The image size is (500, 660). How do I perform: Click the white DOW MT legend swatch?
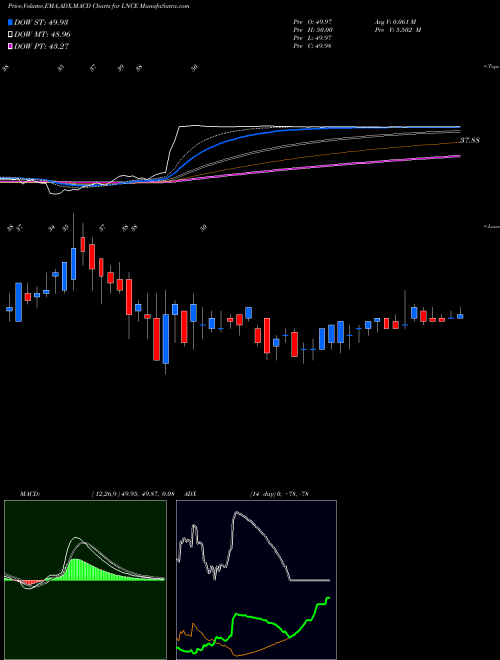click(10, 34)
